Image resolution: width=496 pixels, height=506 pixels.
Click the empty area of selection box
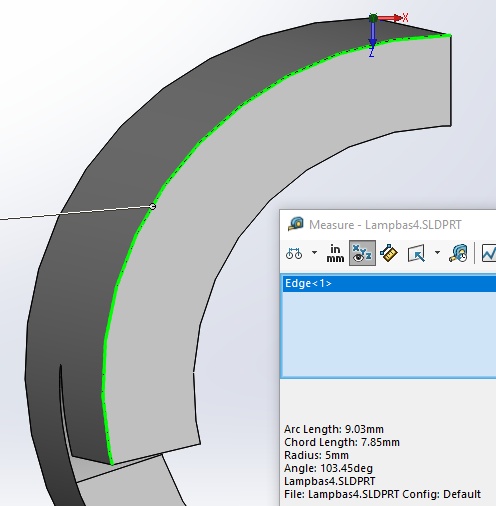[x=389, y=334]
